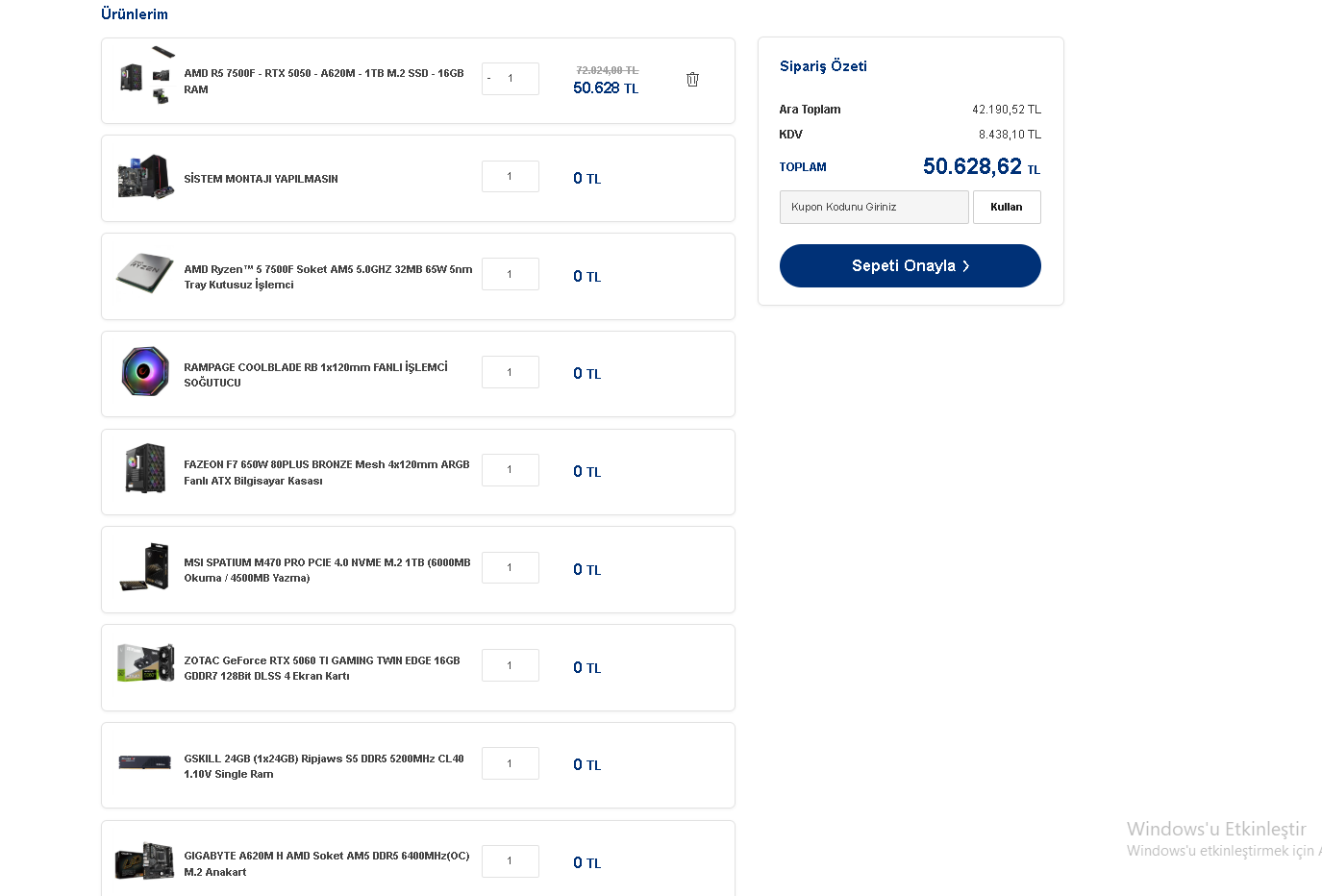Open the MSI Spatium M470 SSD image
The height and width of the screenshot is (896, 1322).
(145, 568)
